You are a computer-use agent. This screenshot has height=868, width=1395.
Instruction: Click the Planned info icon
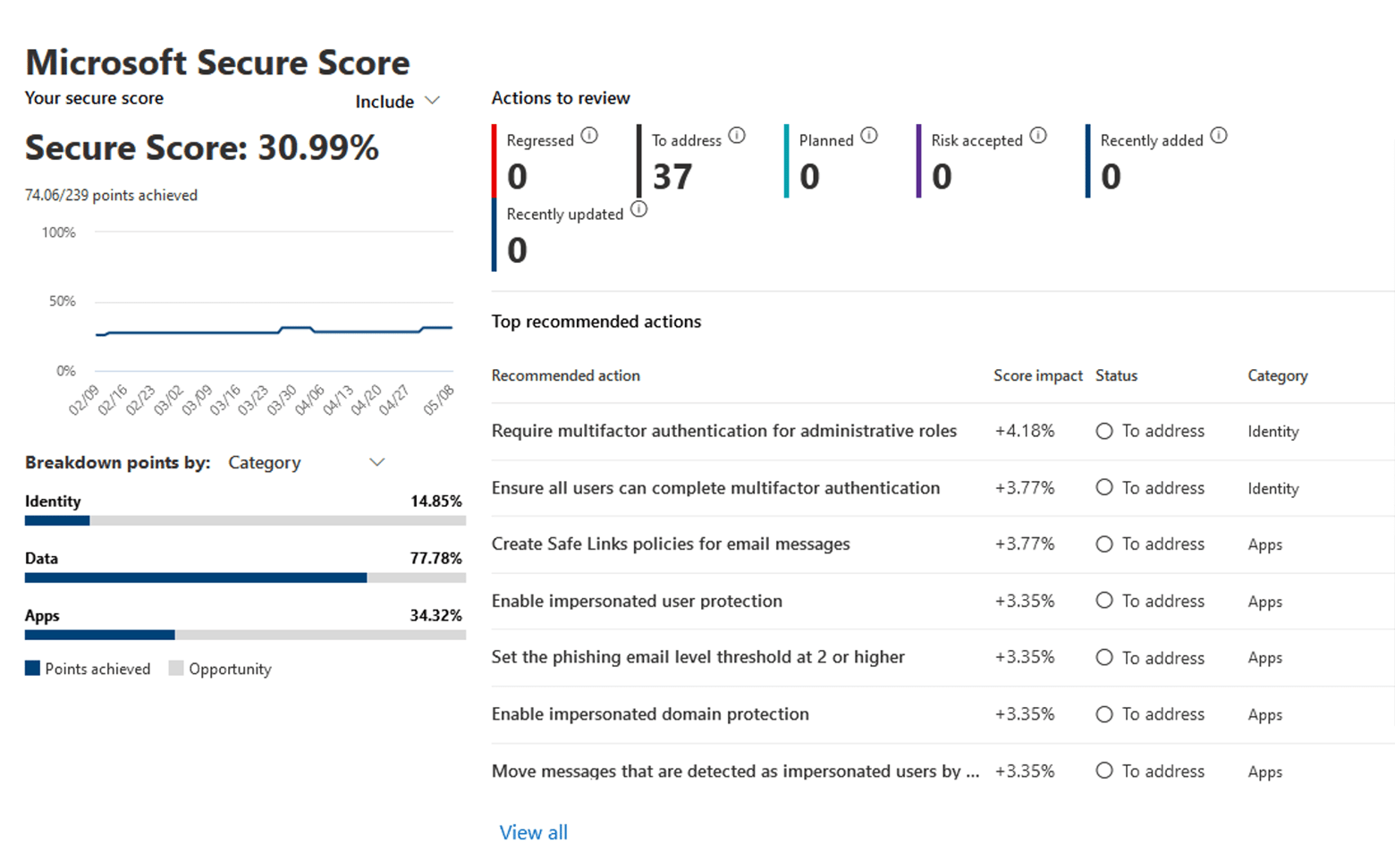tap(868, 135)
